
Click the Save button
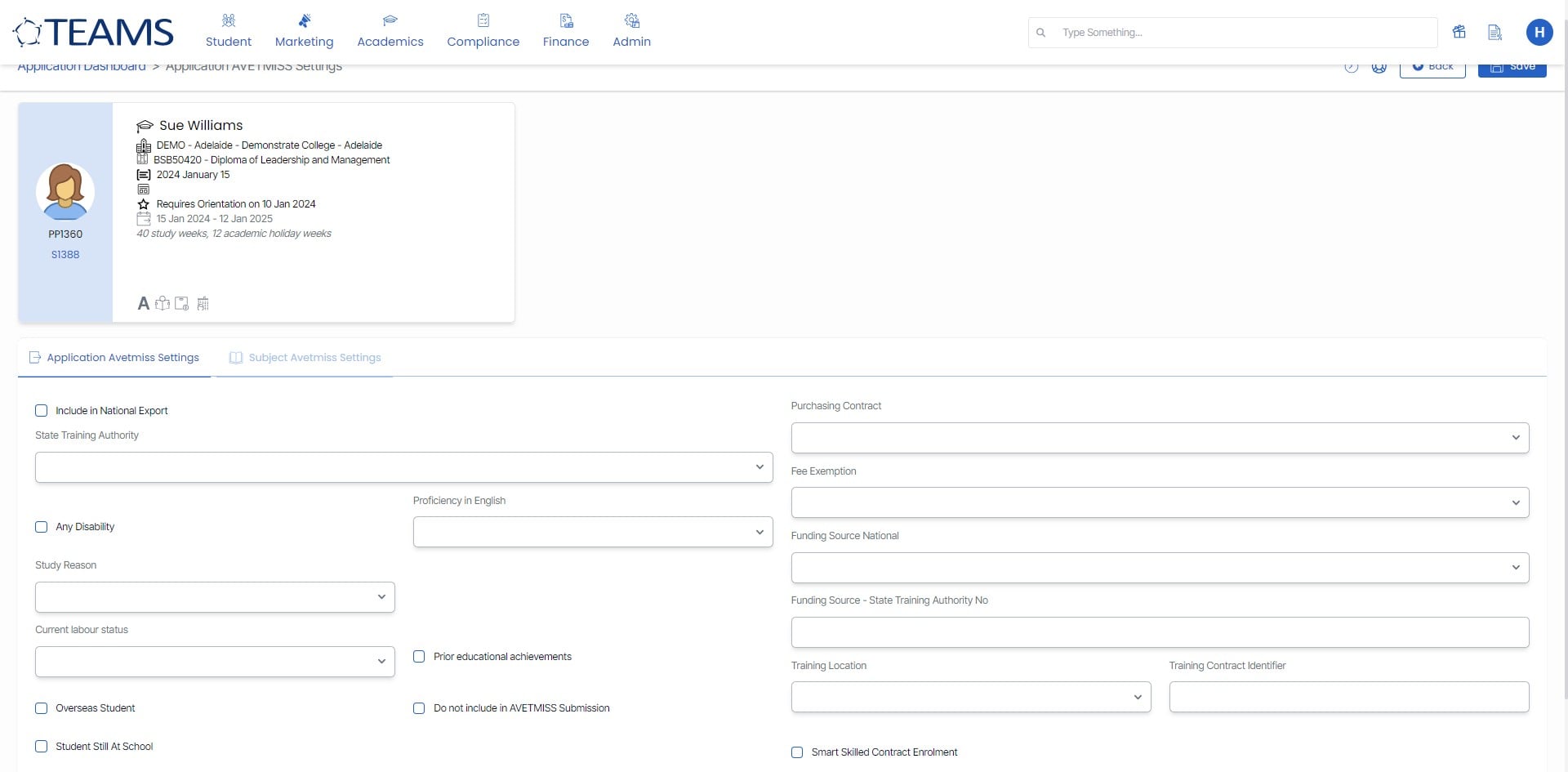(1512, 67)
